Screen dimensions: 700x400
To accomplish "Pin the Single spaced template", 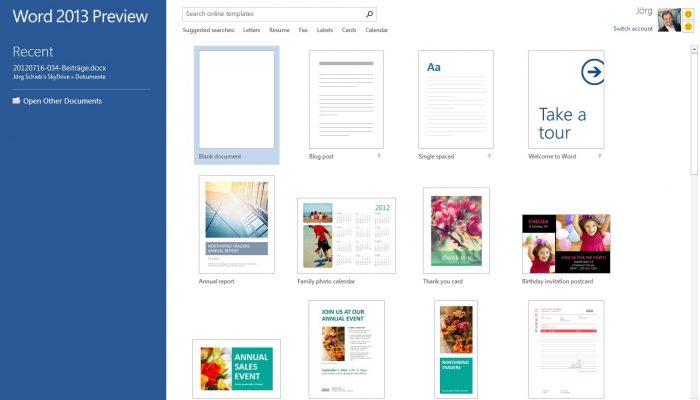I will (489, 156).
